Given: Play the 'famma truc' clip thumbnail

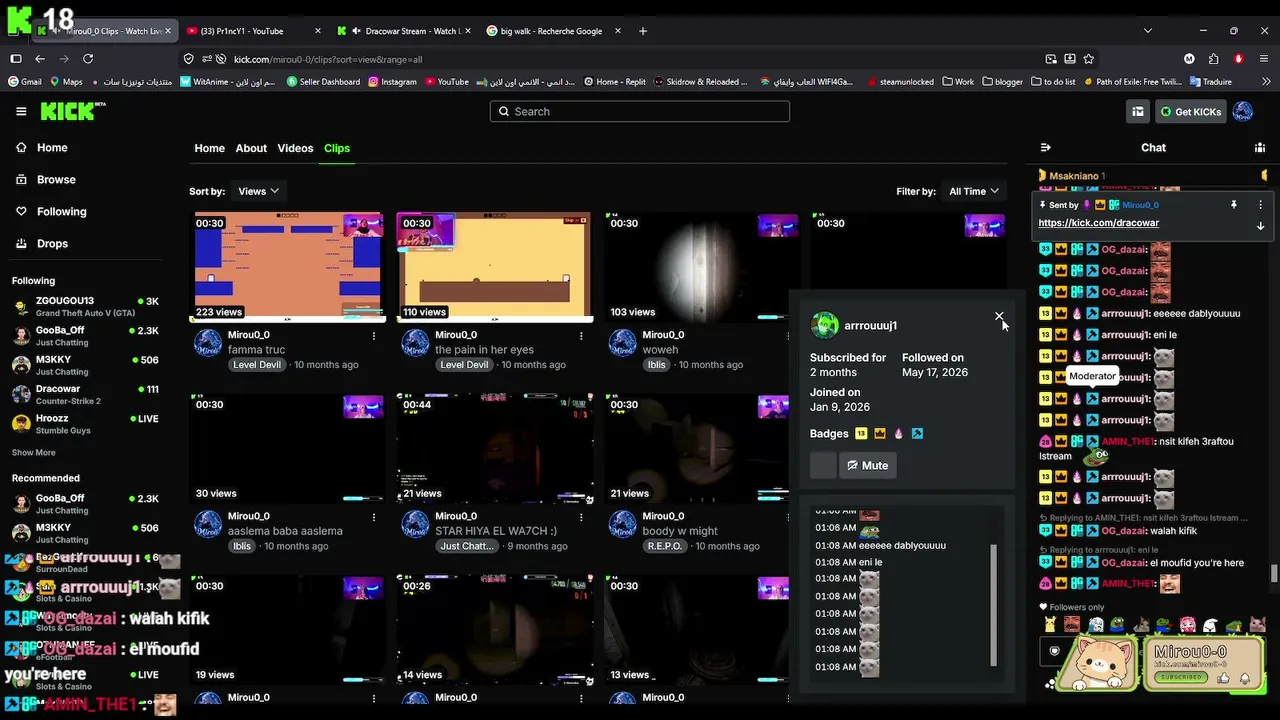Looking at the screenshot, I should pyautogui.click(x=288, y=267).
